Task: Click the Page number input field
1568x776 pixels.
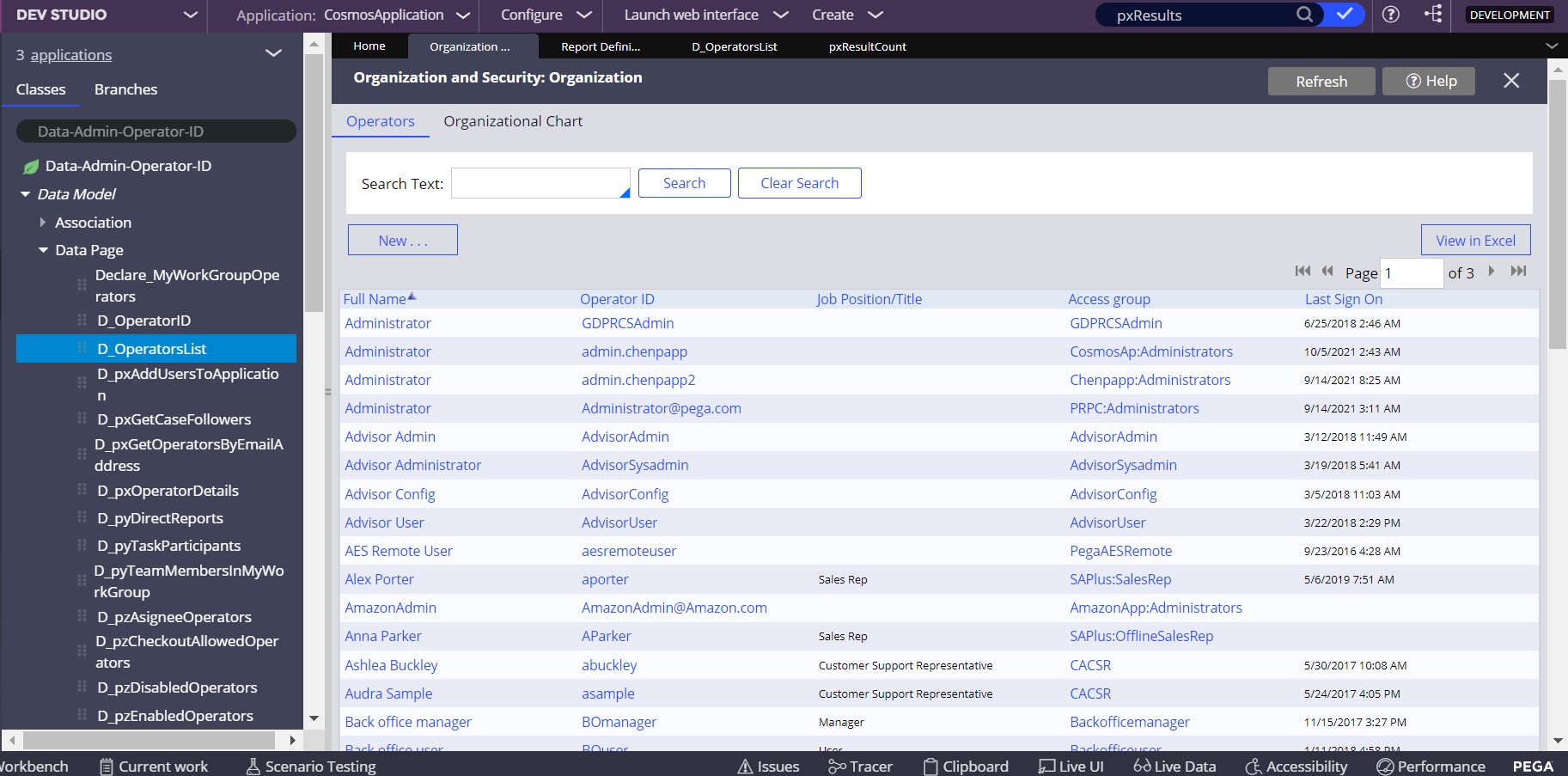Action: coord(1411,273)
